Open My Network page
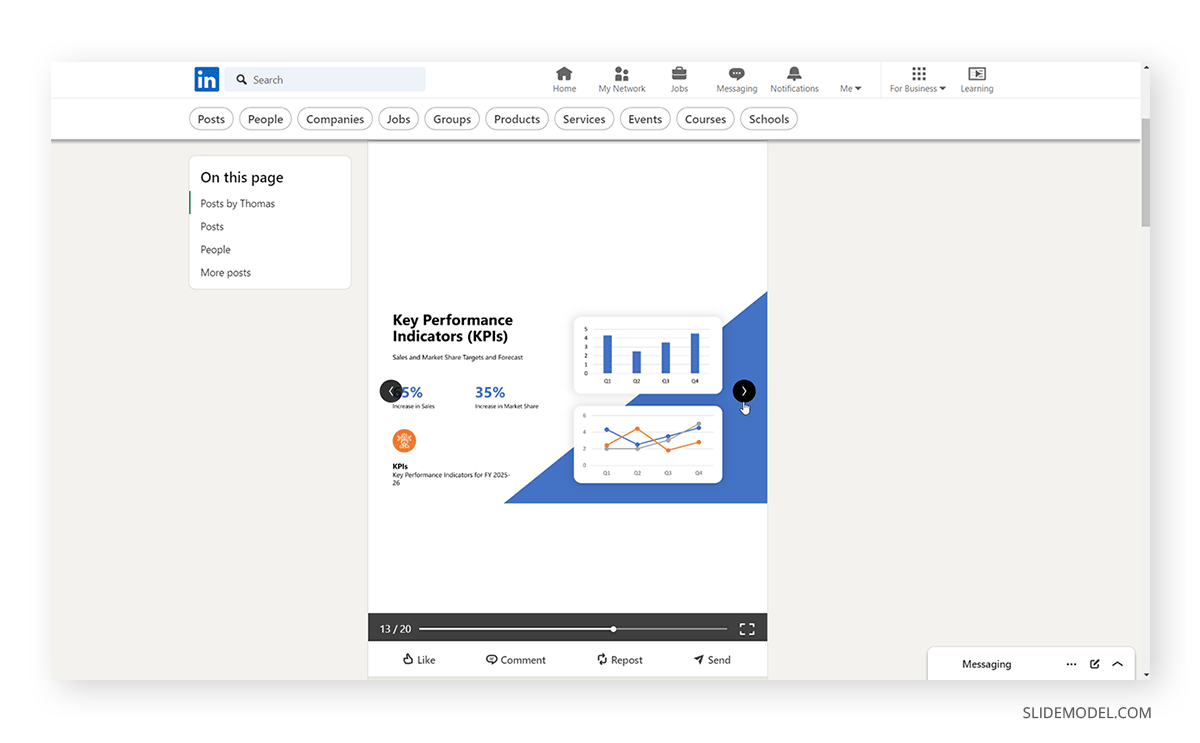Screen dimensions: 1200x743 pyautogui.click(x=622, y=80)
